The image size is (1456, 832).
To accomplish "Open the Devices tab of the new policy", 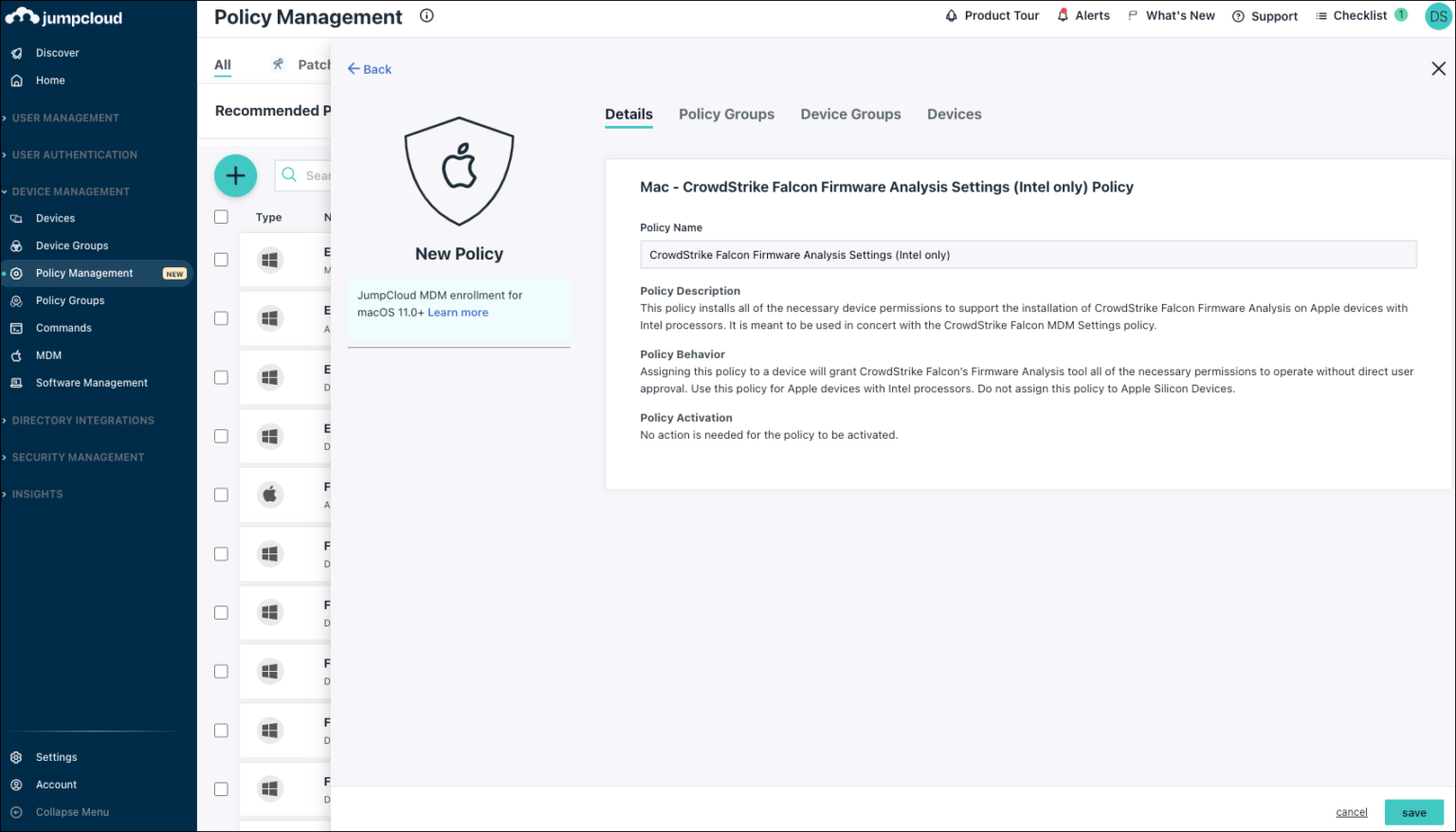I will [954, 114].
